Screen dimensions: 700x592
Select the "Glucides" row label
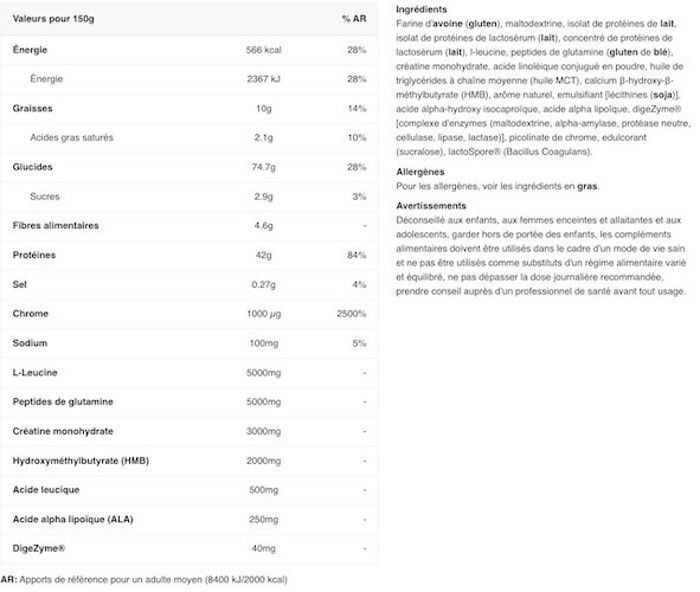tap(33, 166)
